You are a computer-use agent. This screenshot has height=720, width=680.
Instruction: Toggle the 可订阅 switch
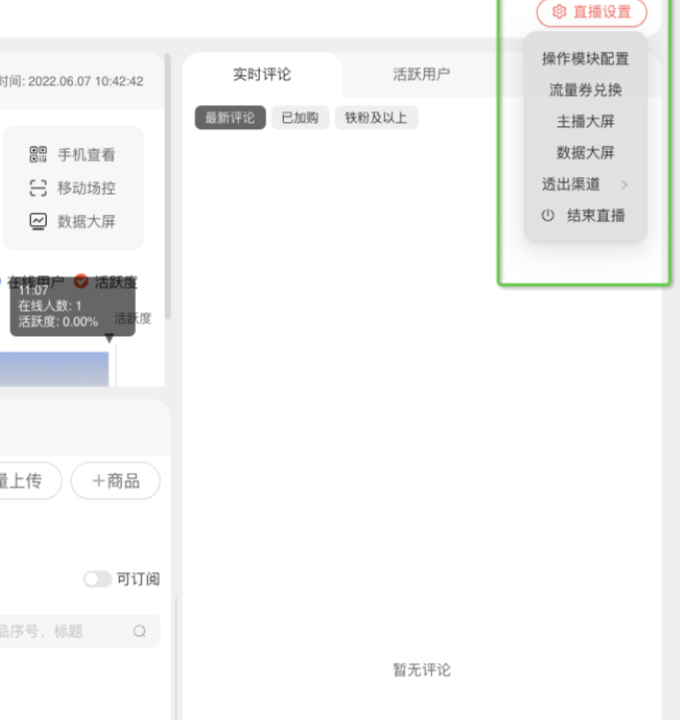point(97,579)
